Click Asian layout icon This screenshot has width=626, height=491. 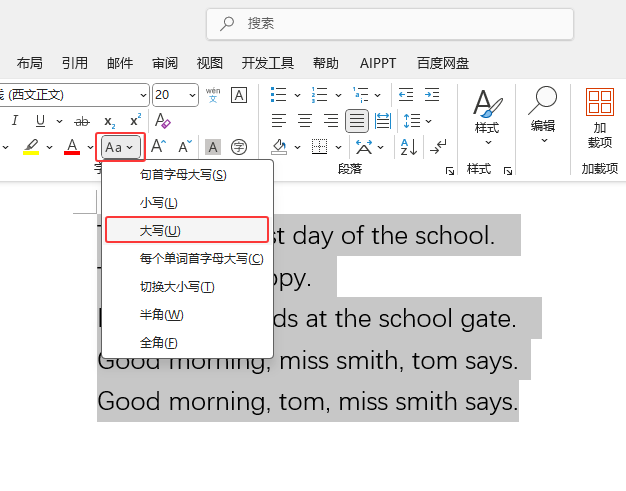pos(364,147)
